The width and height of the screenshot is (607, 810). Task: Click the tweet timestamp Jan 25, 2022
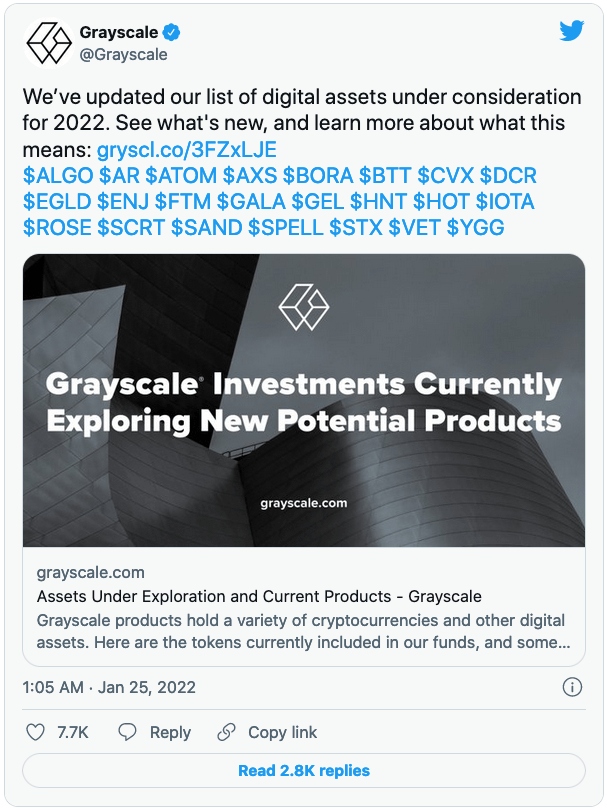pos(147,688)
